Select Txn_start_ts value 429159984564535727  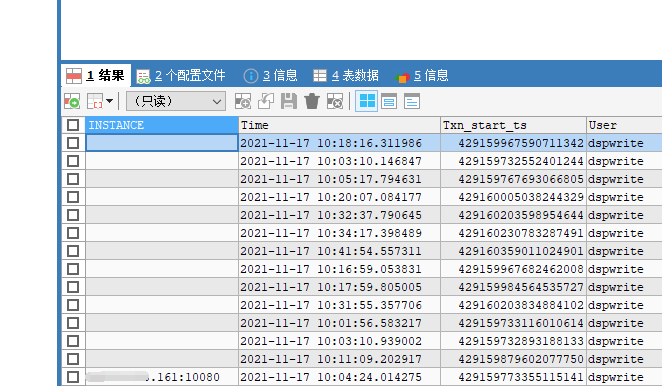[x=513, y=287]
